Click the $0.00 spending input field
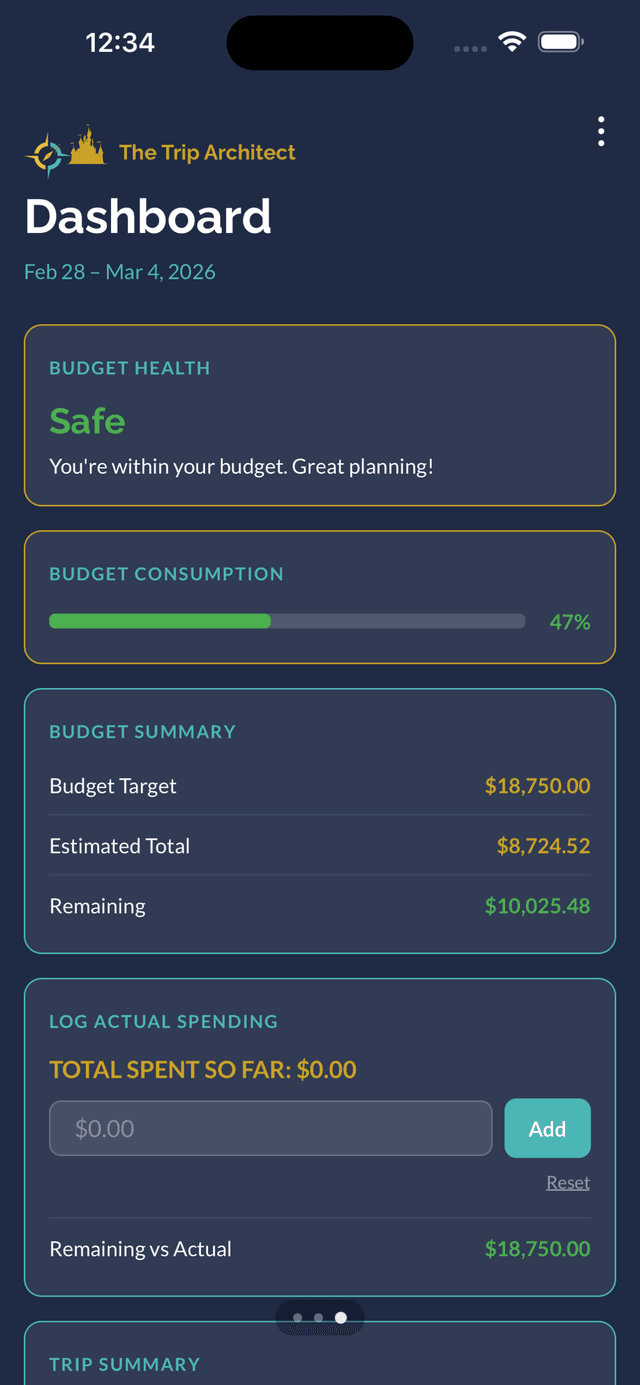This screenshot has width=640, height=1385. coord(270,1127)
